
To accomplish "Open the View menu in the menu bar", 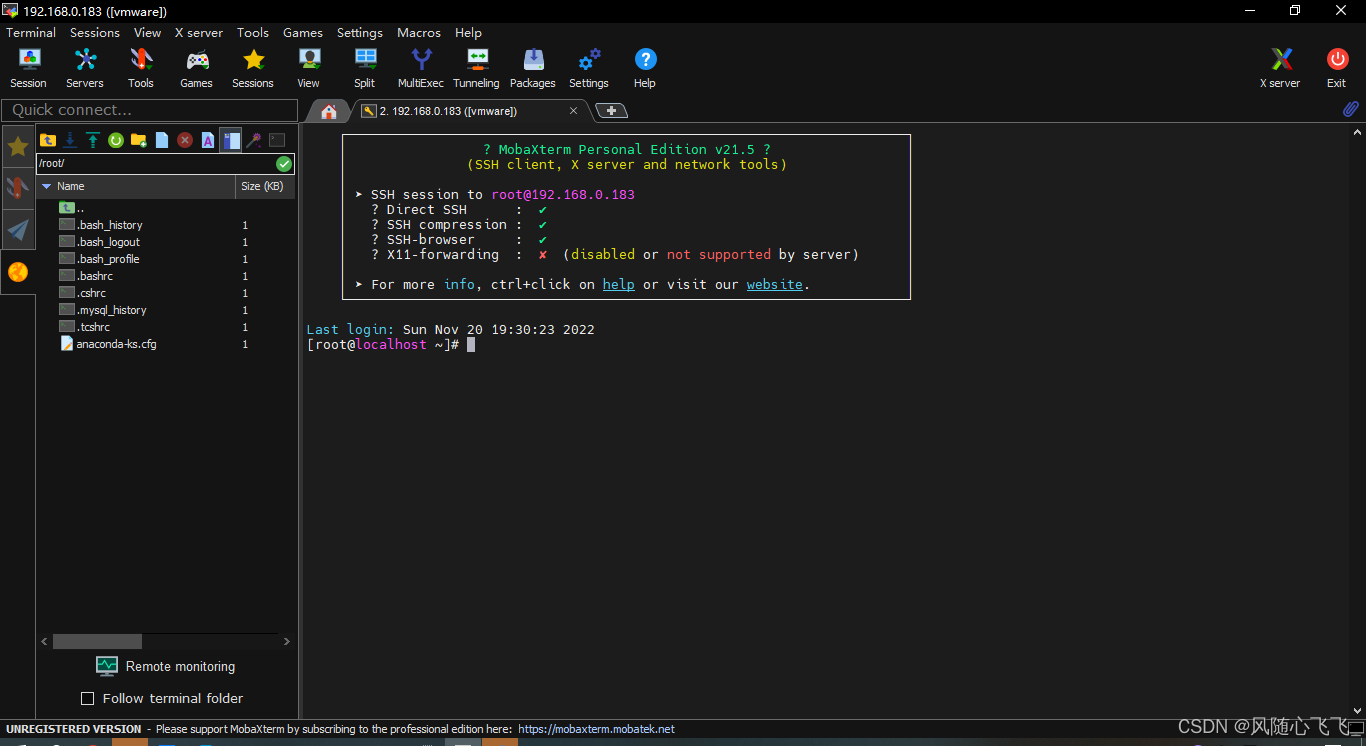I will (x=147, y=32).
